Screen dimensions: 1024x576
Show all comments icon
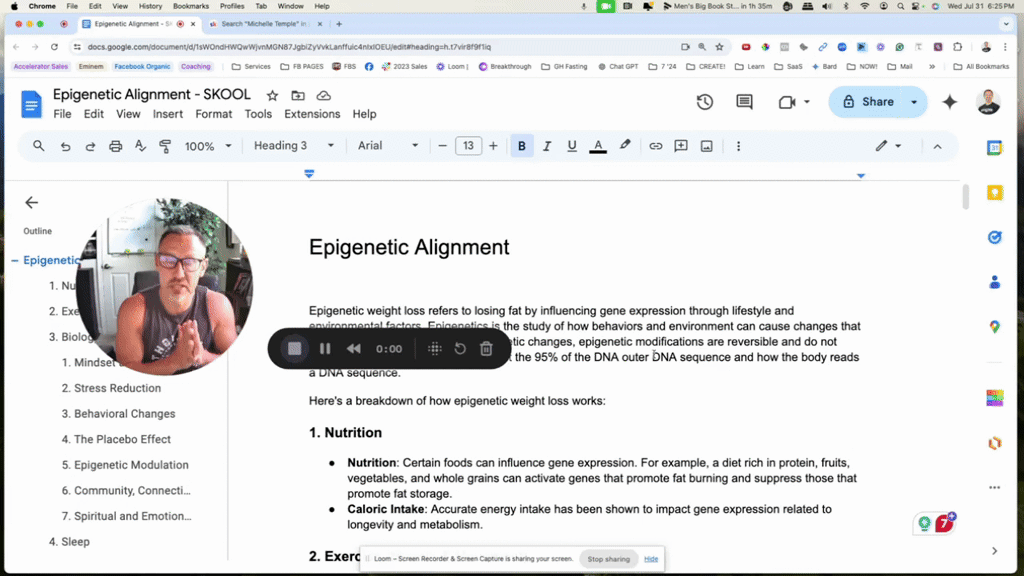coord(744,102)
